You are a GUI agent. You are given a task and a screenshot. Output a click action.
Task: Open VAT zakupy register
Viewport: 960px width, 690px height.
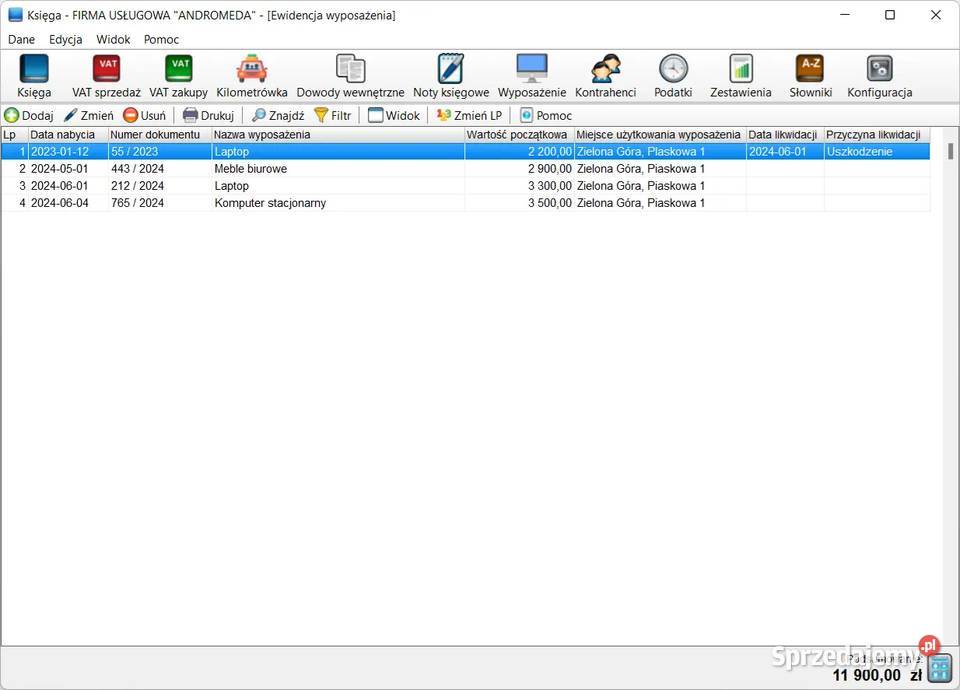tap(178, 75)
